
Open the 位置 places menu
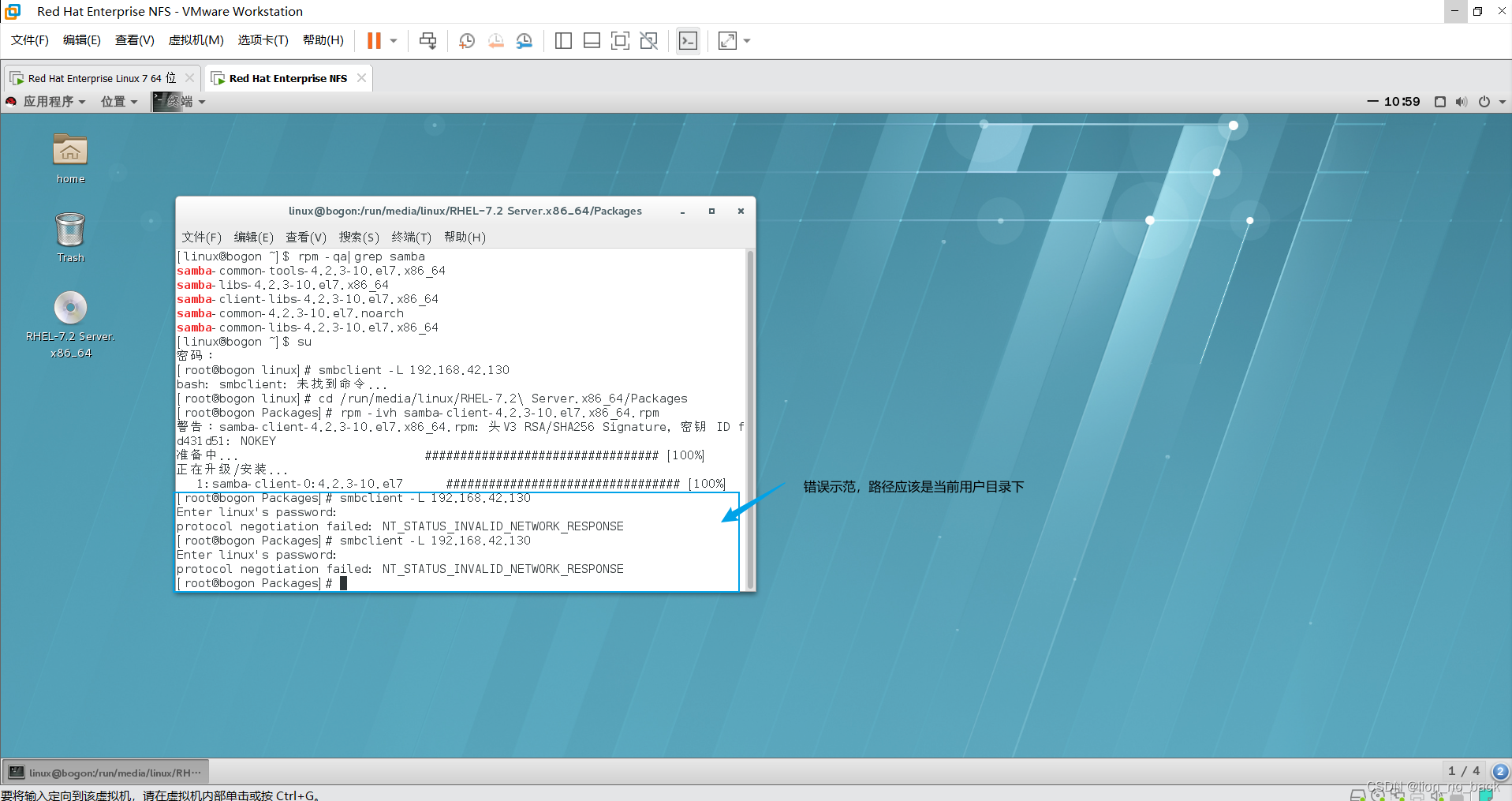[x=119, y=102]
